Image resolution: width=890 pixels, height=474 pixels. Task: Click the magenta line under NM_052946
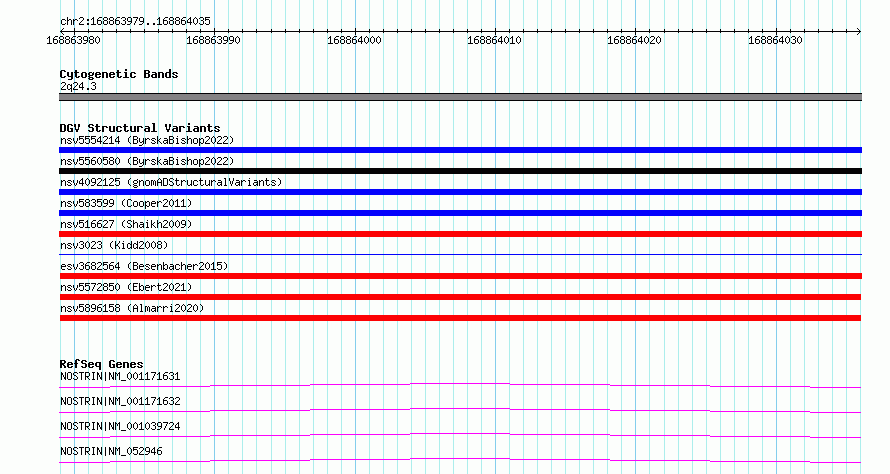[460, 461]
